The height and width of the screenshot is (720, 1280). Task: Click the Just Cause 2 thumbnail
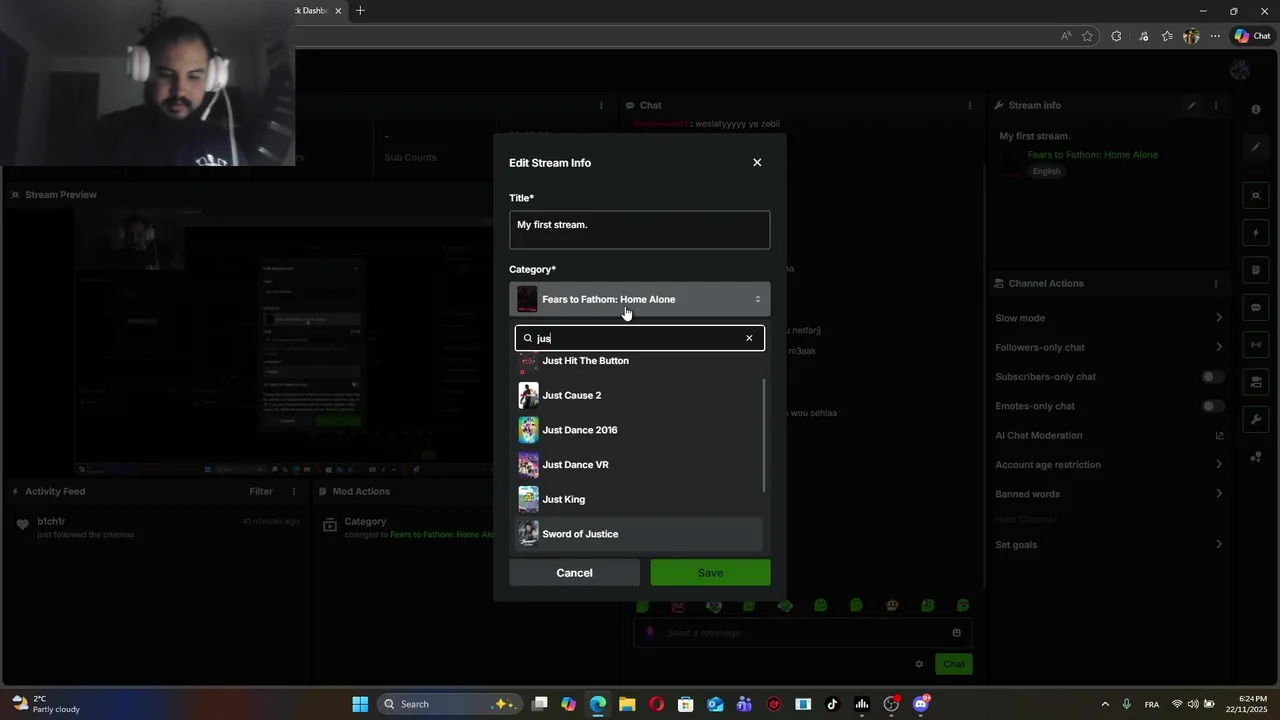click(x=528, y=395)
